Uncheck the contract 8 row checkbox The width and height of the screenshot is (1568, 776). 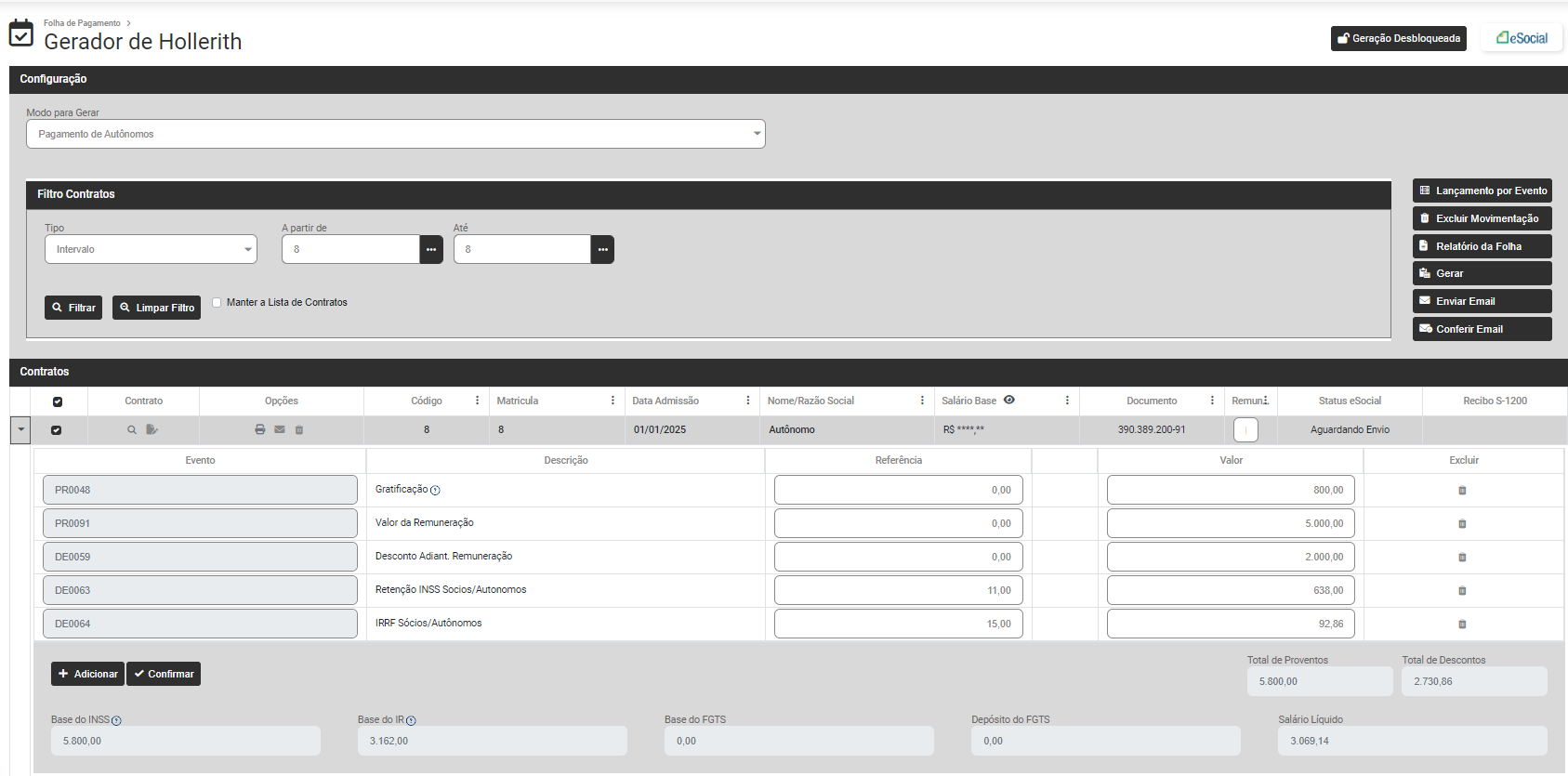pyautogui.click(x=57, y=430)
